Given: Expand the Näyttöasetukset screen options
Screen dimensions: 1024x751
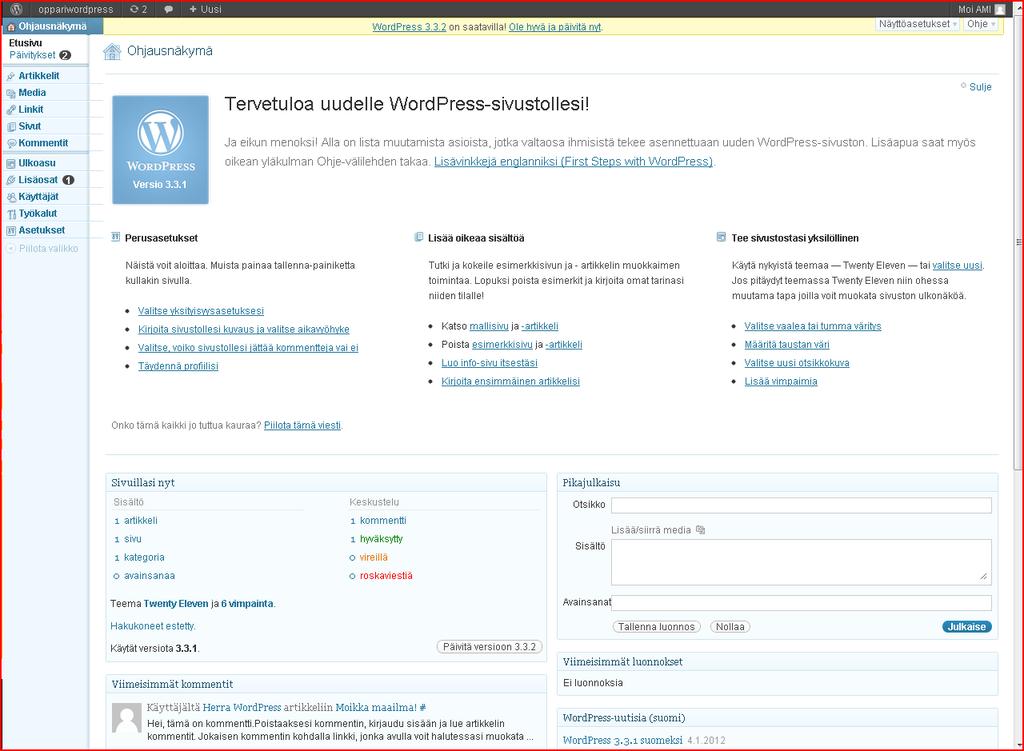Looking at the screenshot, I should pos(918,24).
